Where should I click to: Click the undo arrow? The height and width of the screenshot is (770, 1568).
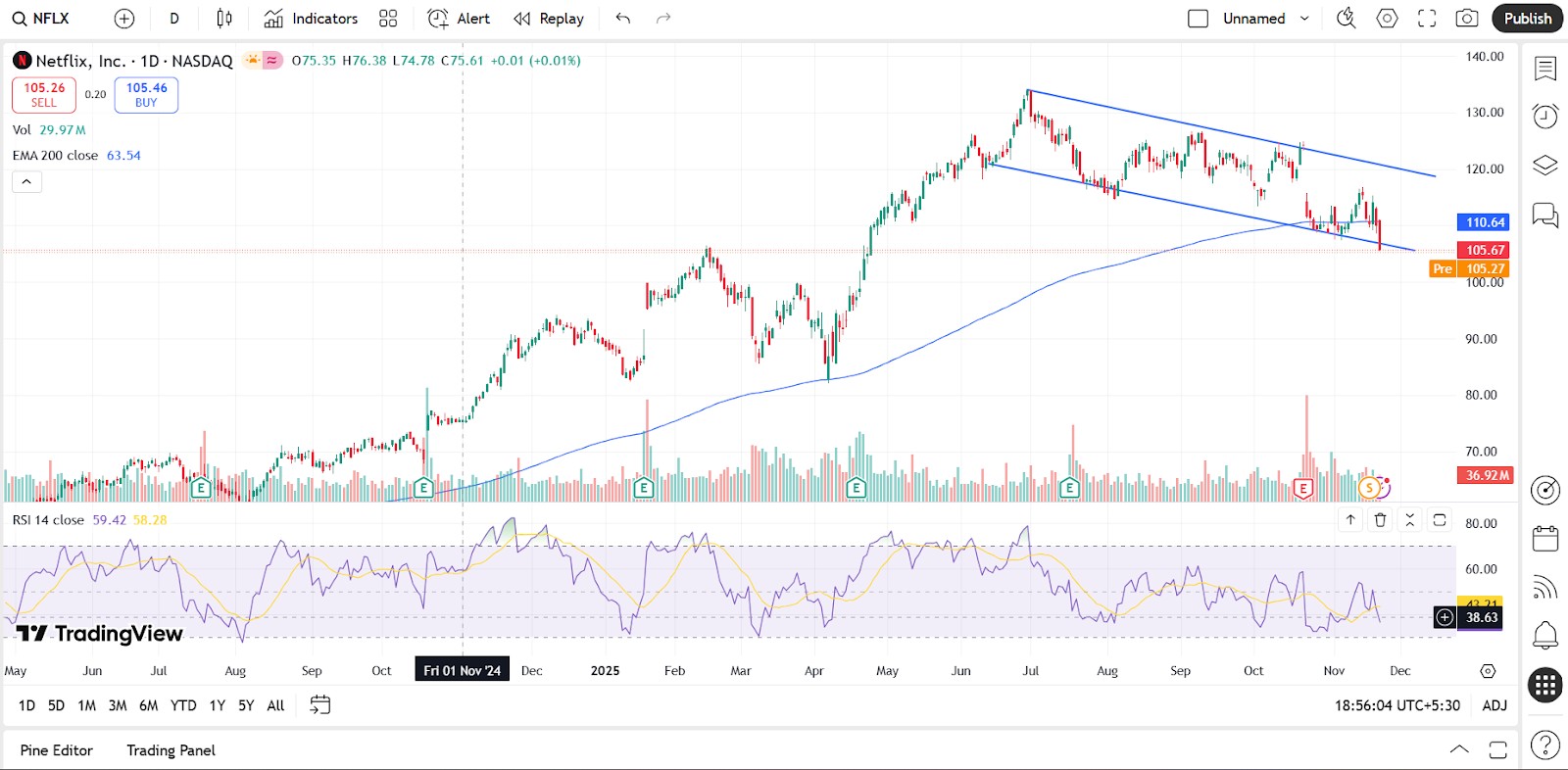pyautogui.click(x=622, y=19)
